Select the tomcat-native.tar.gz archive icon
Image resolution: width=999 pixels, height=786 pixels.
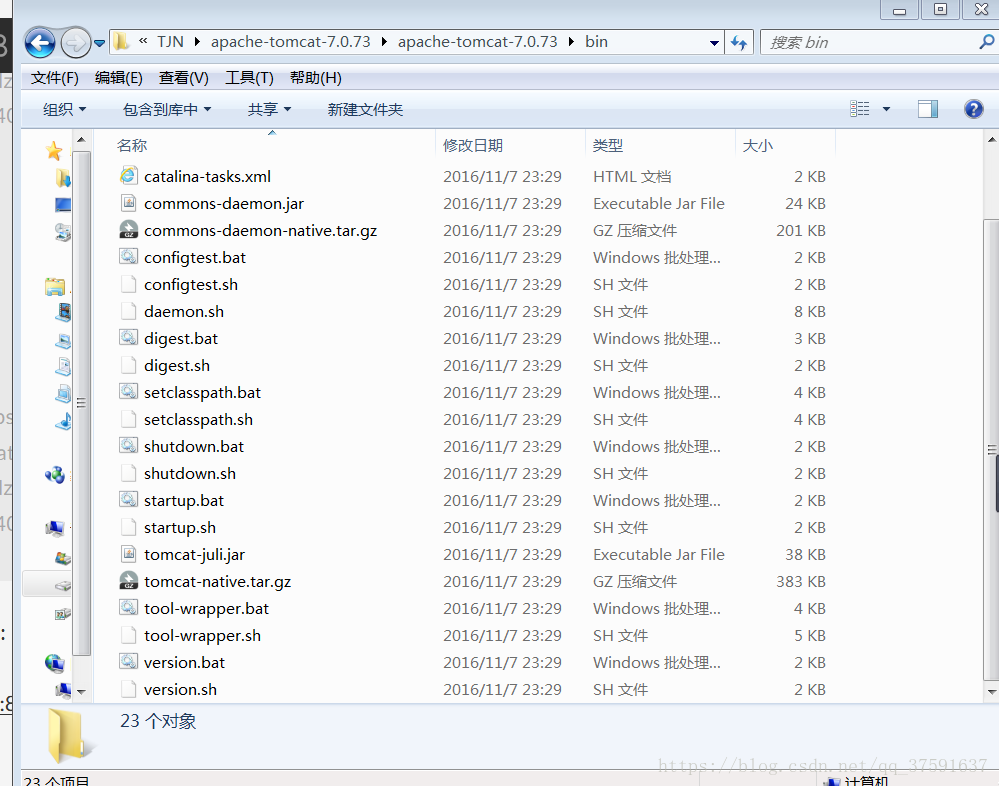129,581
